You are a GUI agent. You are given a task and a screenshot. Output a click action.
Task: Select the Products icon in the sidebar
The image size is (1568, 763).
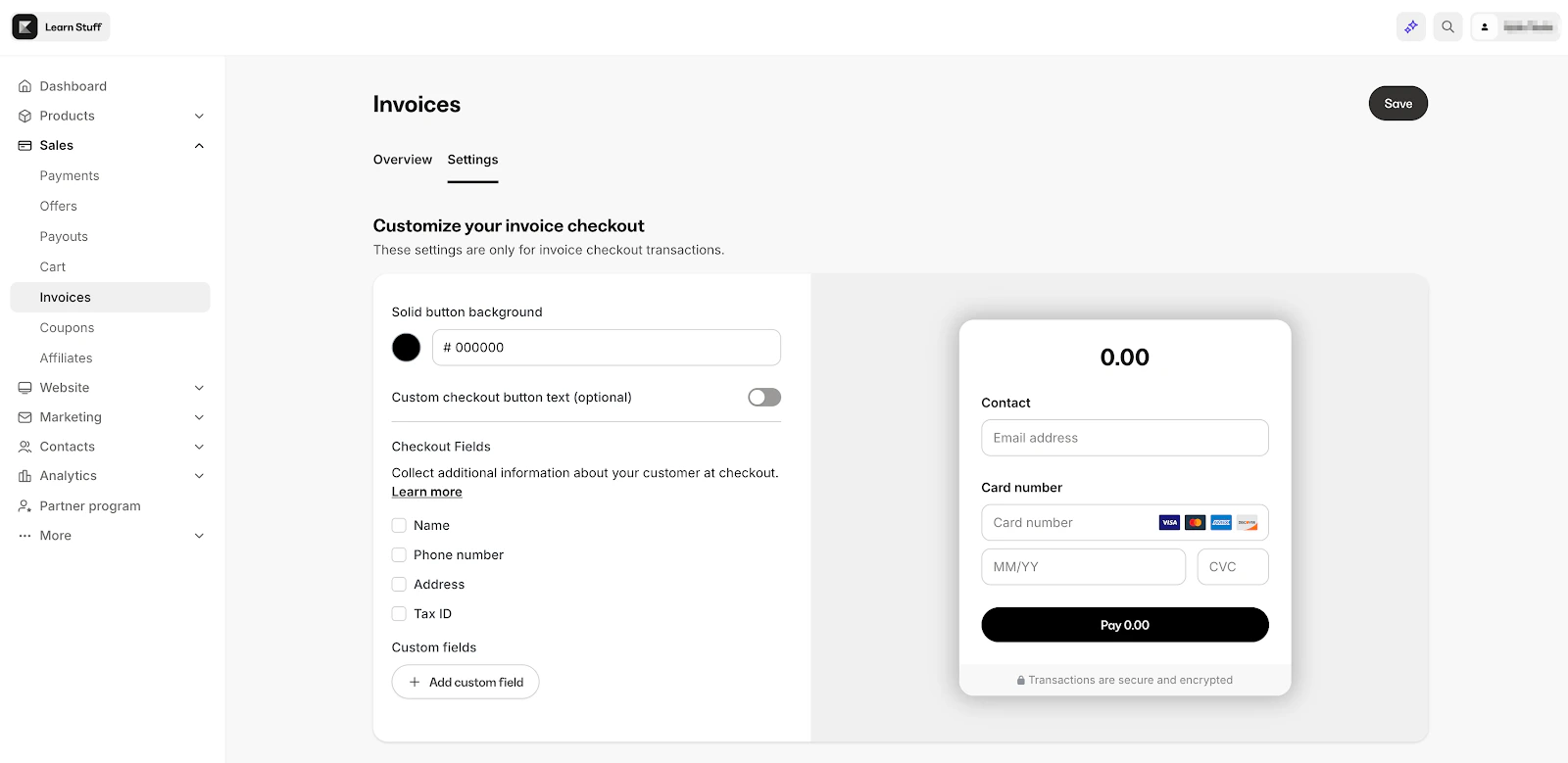tap(24, 116)
